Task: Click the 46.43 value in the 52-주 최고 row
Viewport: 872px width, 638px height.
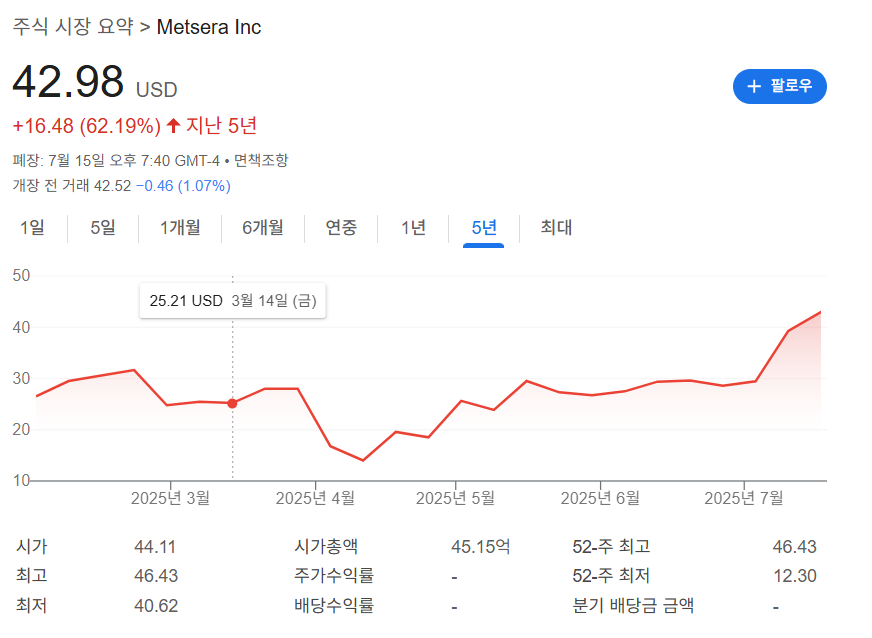Action: 795,547
